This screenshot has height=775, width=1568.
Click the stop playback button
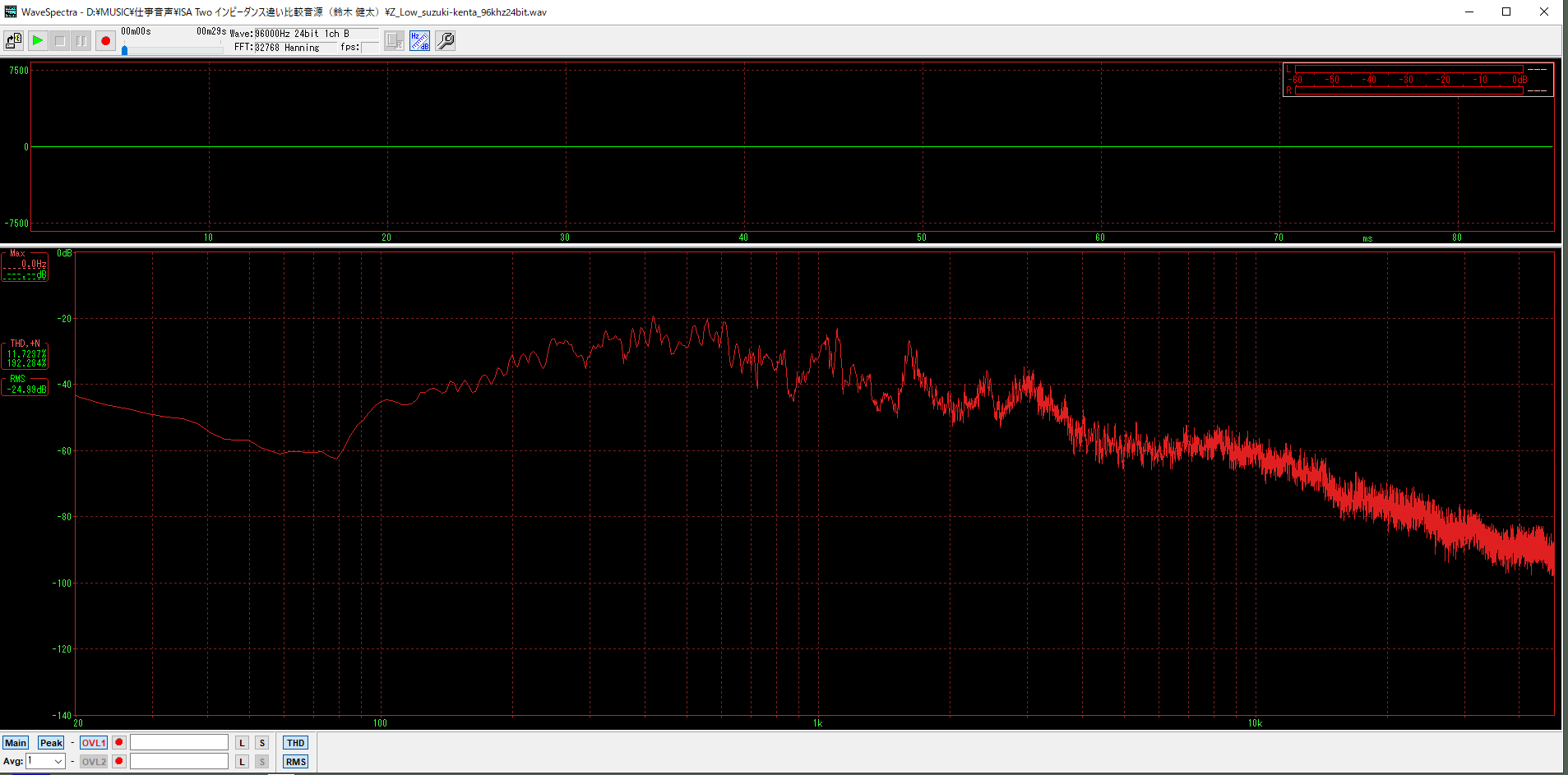(x=59, y=40)
